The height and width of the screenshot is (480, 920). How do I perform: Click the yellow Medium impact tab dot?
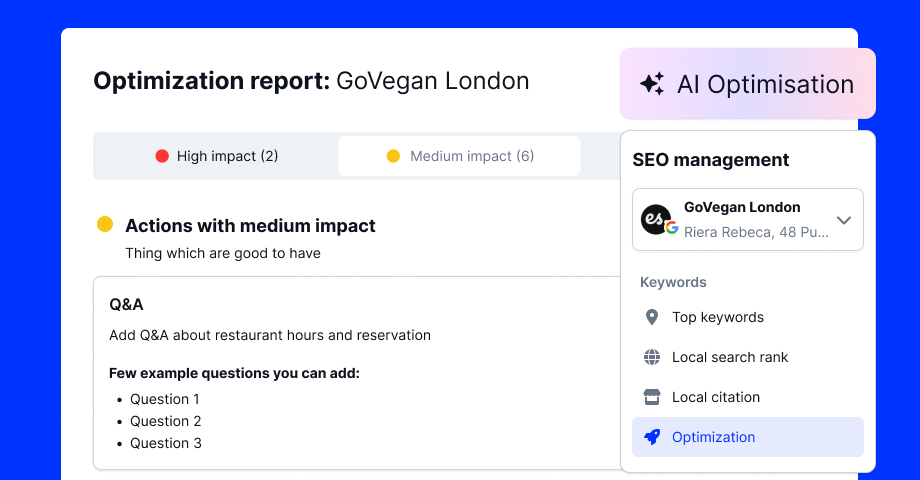click(x=393, y=156)
